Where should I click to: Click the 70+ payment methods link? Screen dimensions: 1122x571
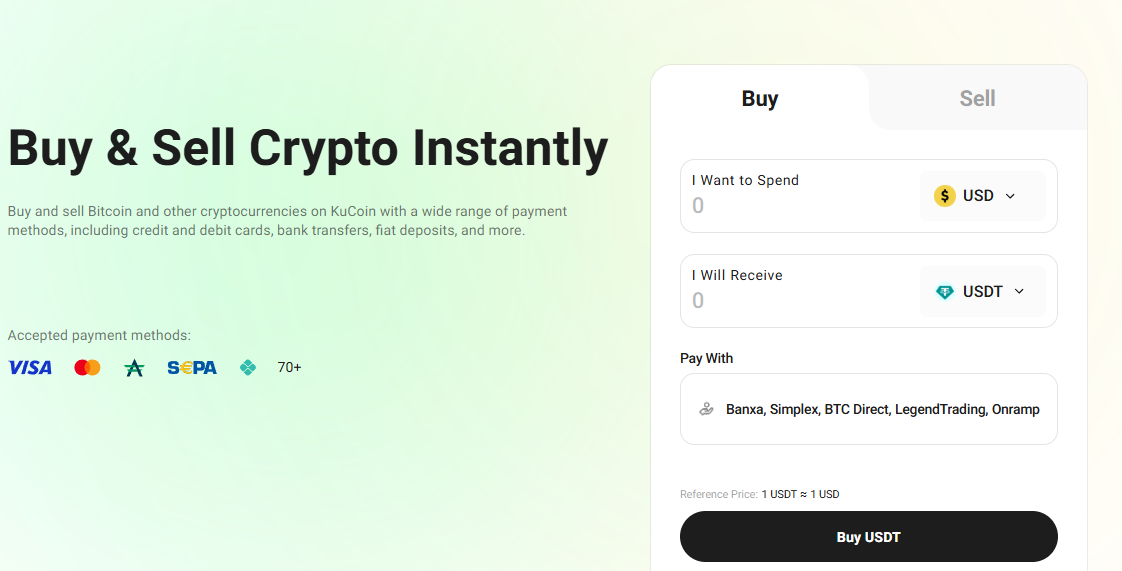289,368
